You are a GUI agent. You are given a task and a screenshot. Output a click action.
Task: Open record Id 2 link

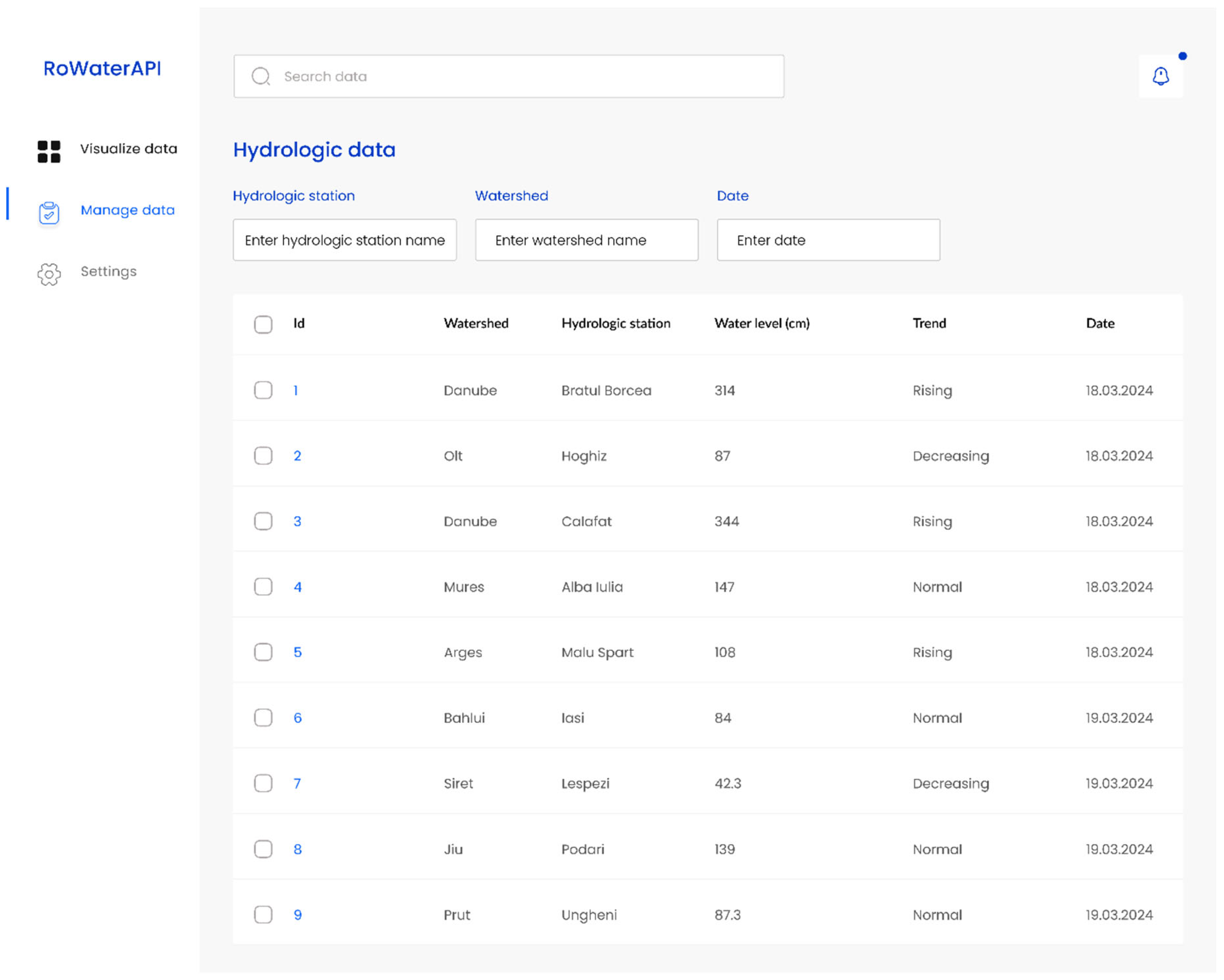point(297,456)
